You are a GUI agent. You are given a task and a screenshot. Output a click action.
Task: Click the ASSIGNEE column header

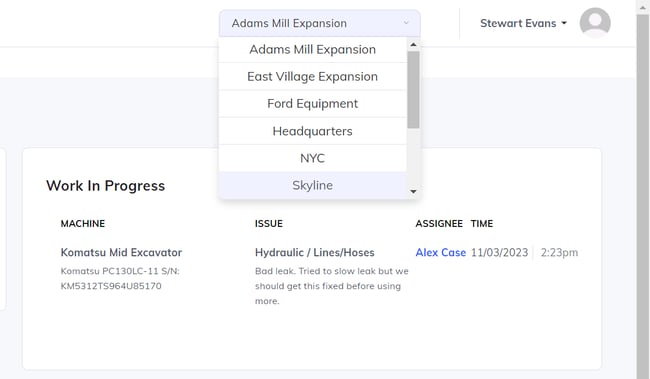439,224
